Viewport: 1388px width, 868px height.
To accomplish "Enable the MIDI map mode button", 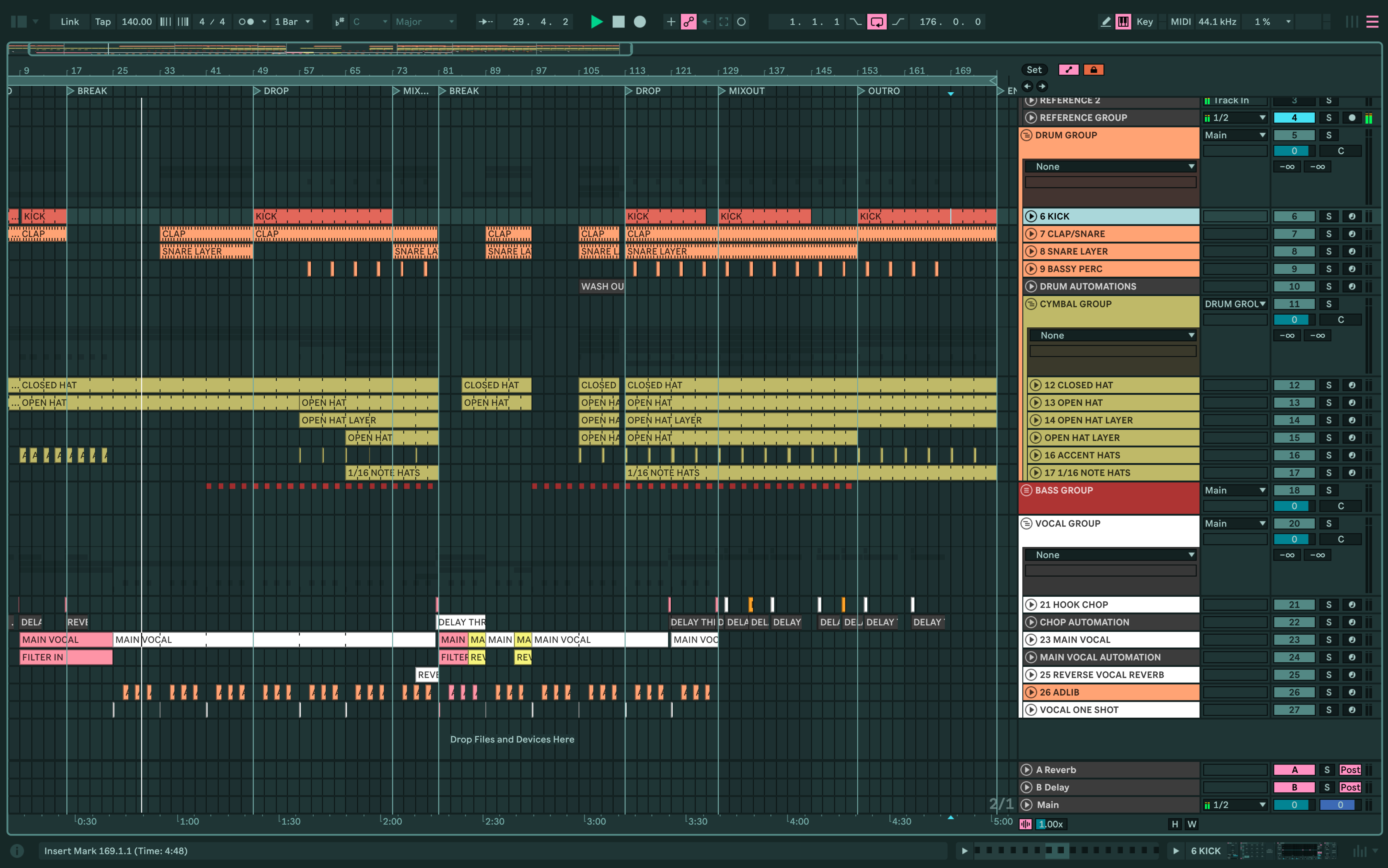I will [x=1180, y=22].
